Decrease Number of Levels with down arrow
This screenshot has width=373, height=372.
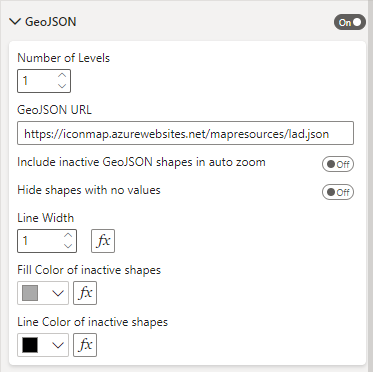point(62,86)
